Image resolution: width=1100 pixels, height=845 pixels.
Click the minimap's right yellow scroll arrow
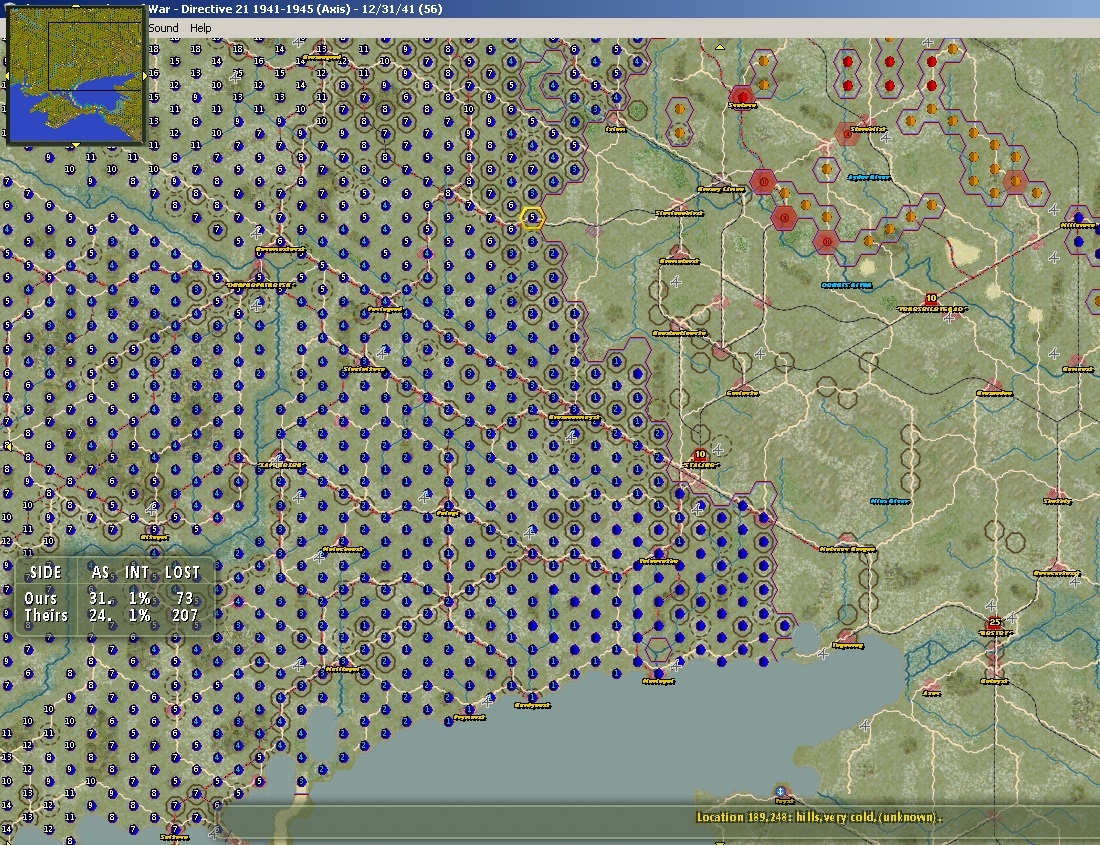pos(145,75)
